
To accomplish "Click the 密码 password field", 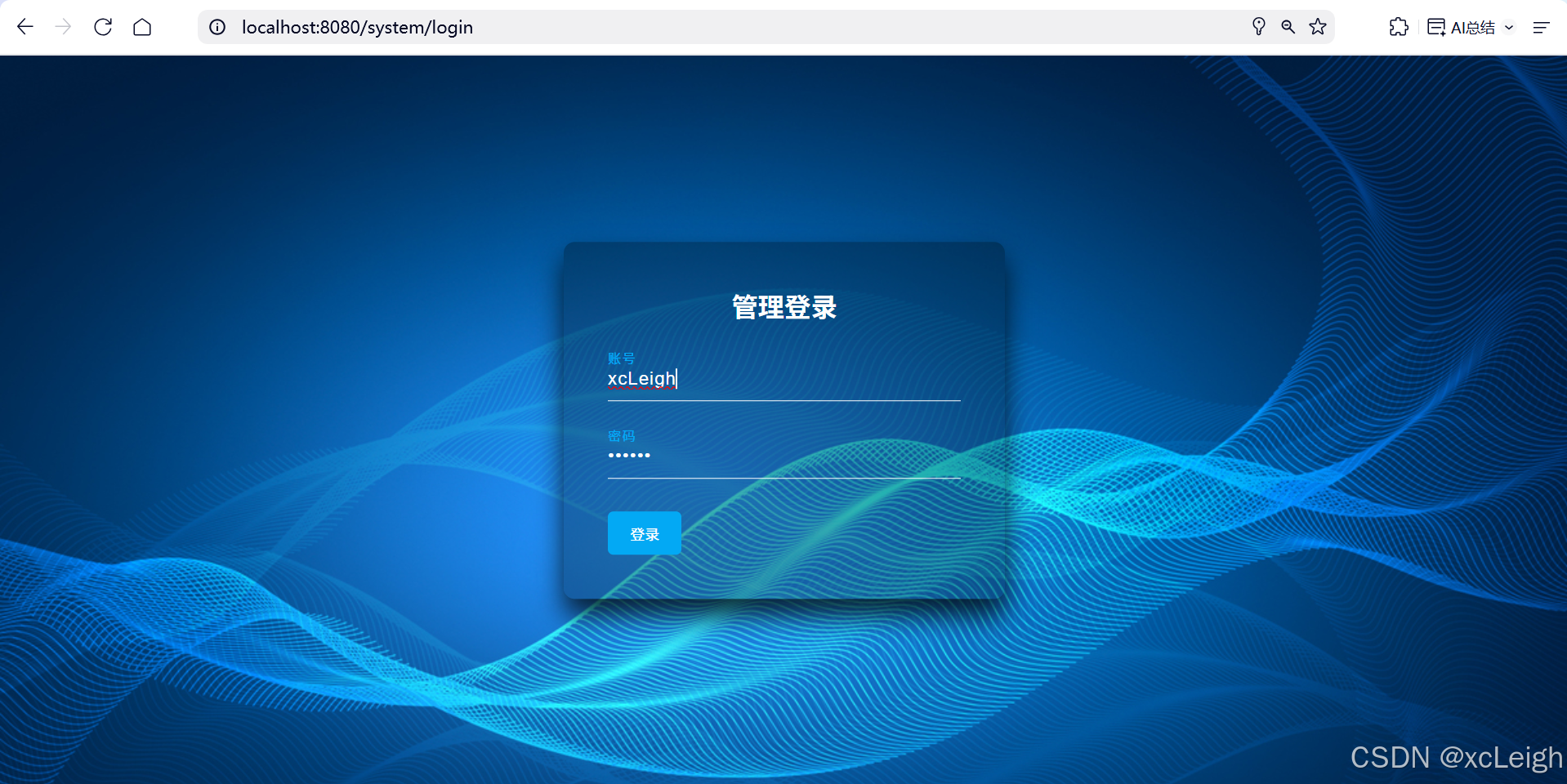I will point(783,456).
